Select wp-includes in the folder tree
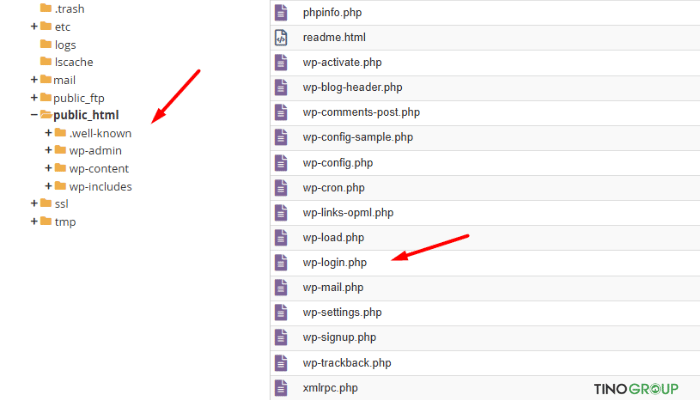This screenshot has height=400, width=700. [x=100, y=187]
